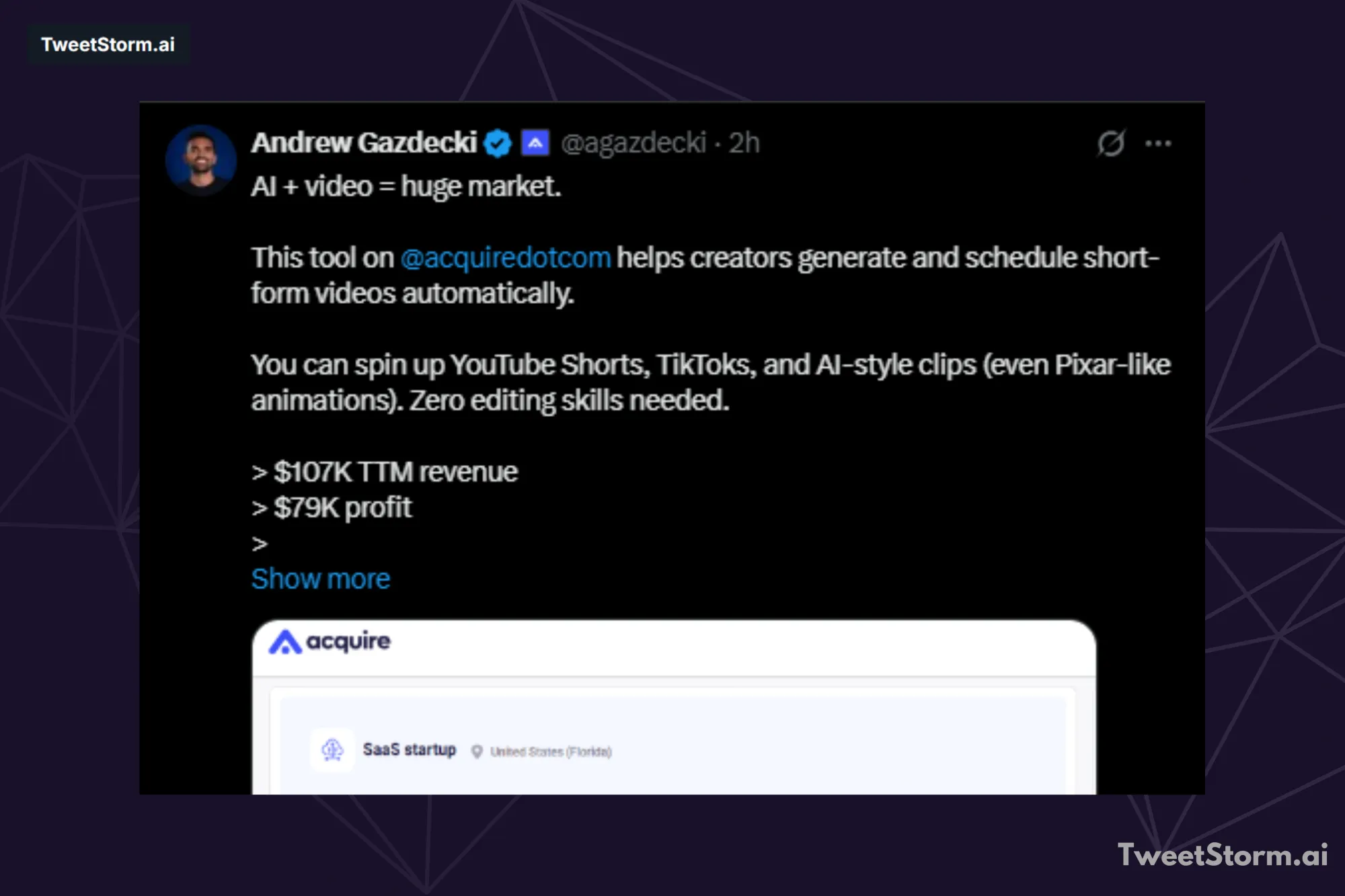This screenshot has height=896, width=1345.
Task: Select the SaaS startup listing title
Action: pos(409,749)
